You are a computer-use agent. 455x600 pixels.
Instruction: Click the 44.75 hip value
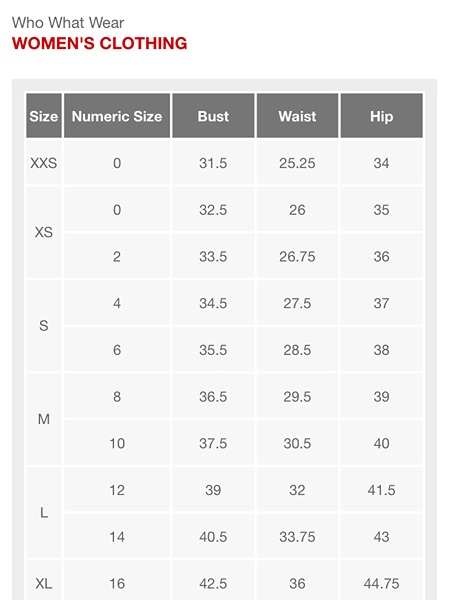point(382,584)
